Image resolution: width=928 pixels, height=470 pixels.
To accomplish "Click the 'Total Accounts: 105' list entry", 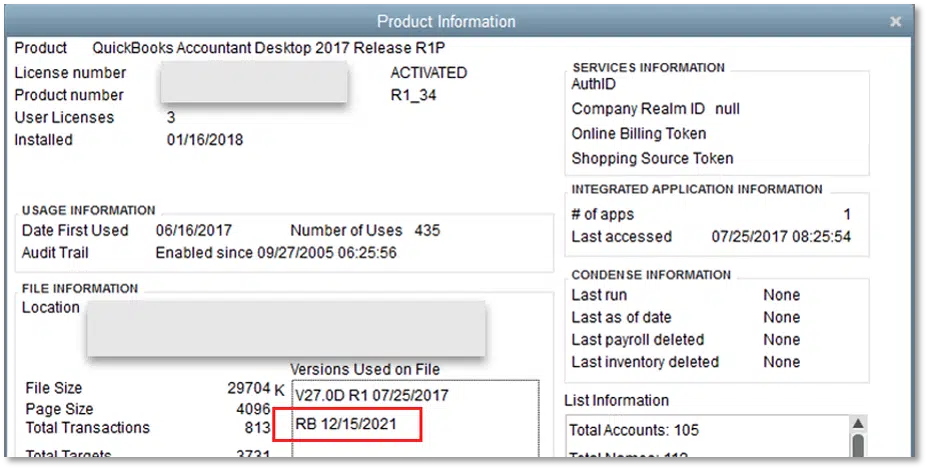I will point(634,430).
